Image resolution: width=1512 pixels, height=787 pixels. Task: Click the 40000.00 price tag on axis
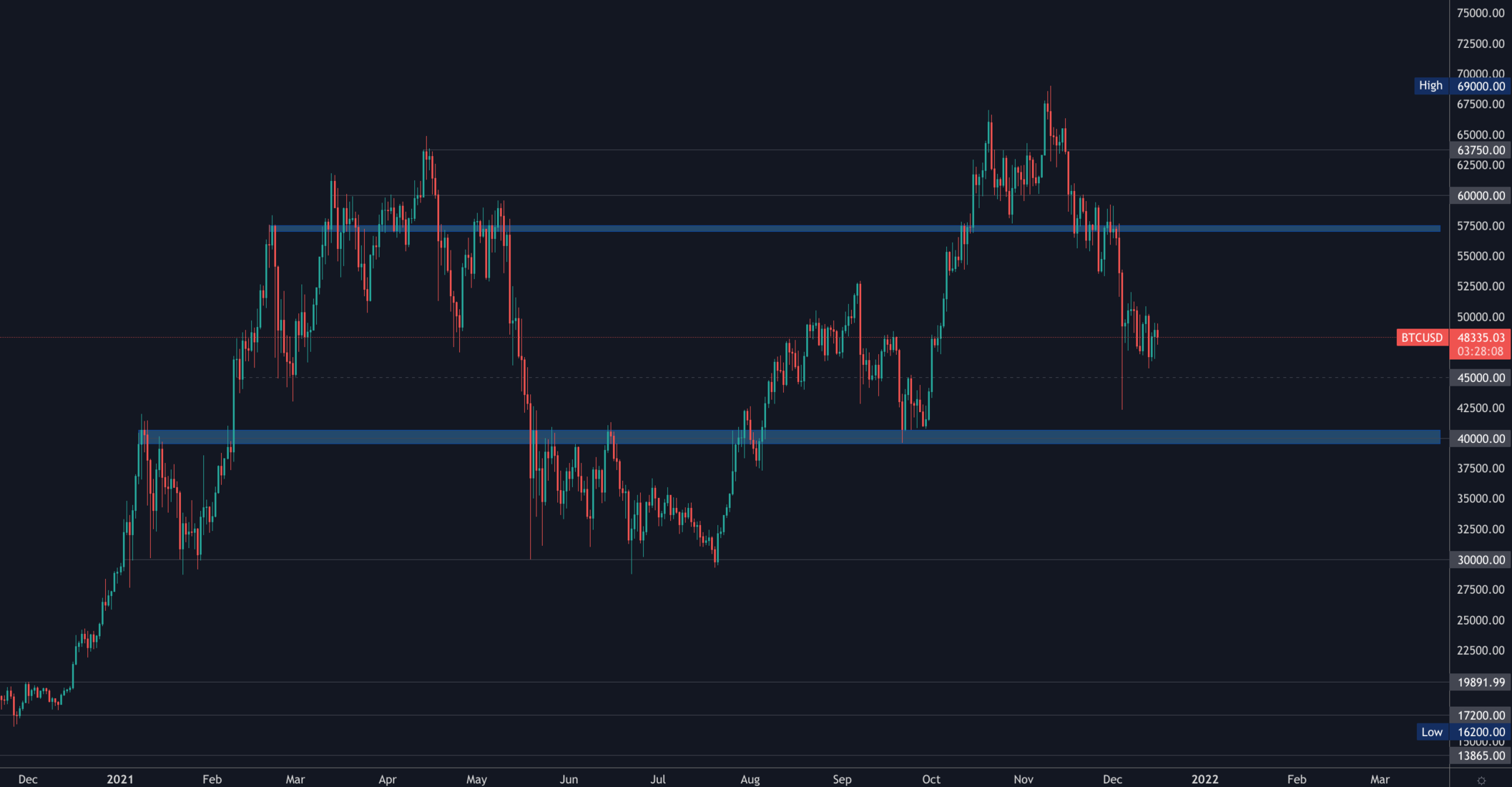pyautogui.click(x=1481, y=439)
